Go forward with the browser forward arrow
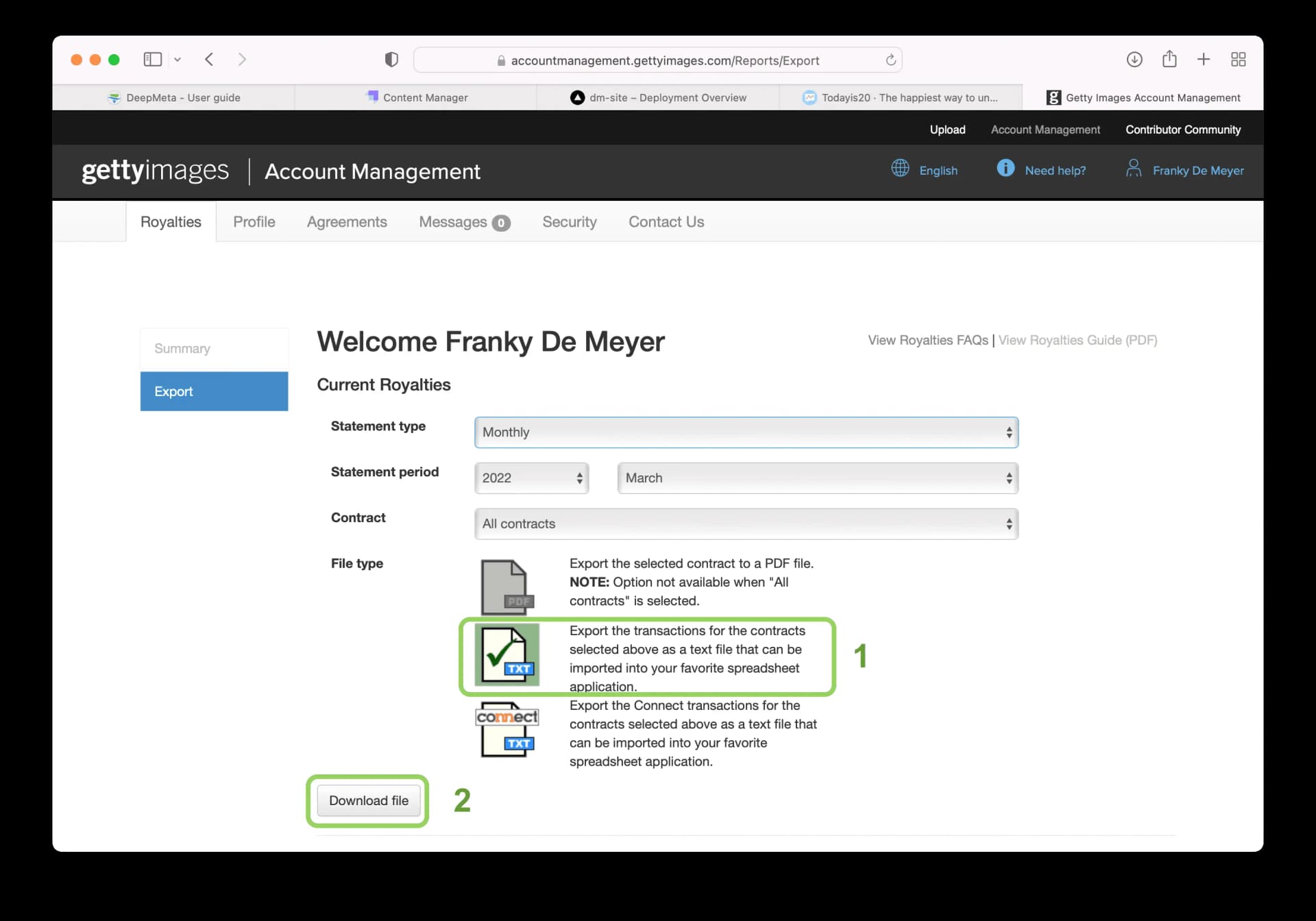Image resolution: width=1316 pixels, height=921 pixels. (242, 60)
